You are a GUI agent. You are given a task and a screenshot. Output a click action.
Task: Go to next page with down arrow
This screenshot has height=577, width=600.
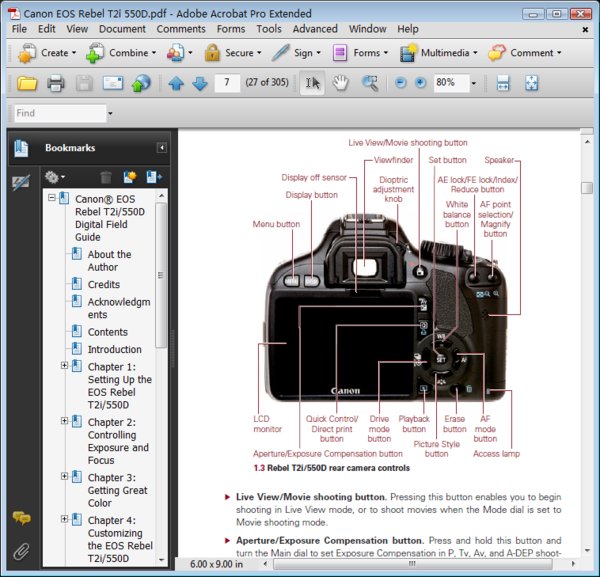[199, 83]
